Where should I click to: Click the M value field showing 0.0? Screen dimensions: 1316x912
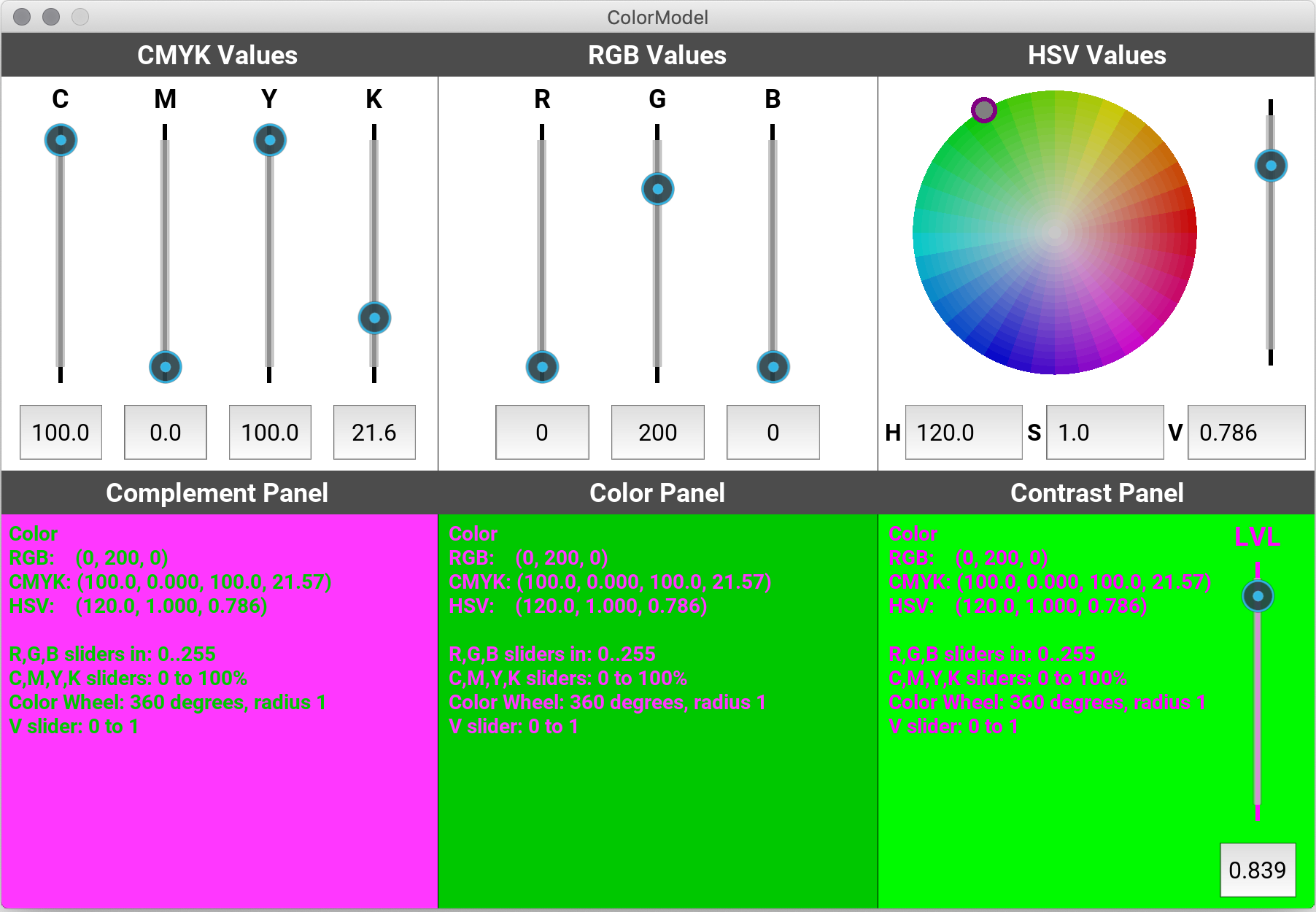tap(165, 432)
